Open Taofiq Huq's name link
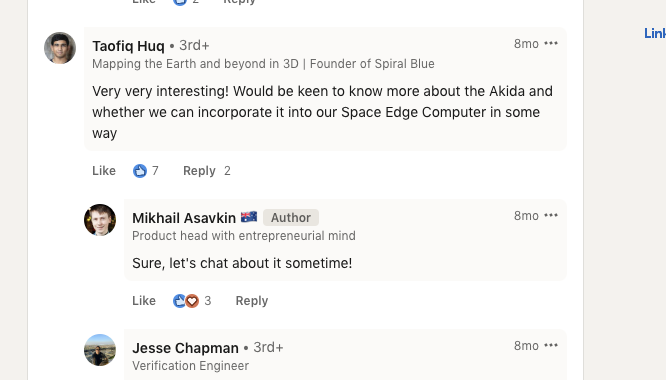The width and height of the screenshot is (666, 380). pyautogui.click(x=128, y=46)
